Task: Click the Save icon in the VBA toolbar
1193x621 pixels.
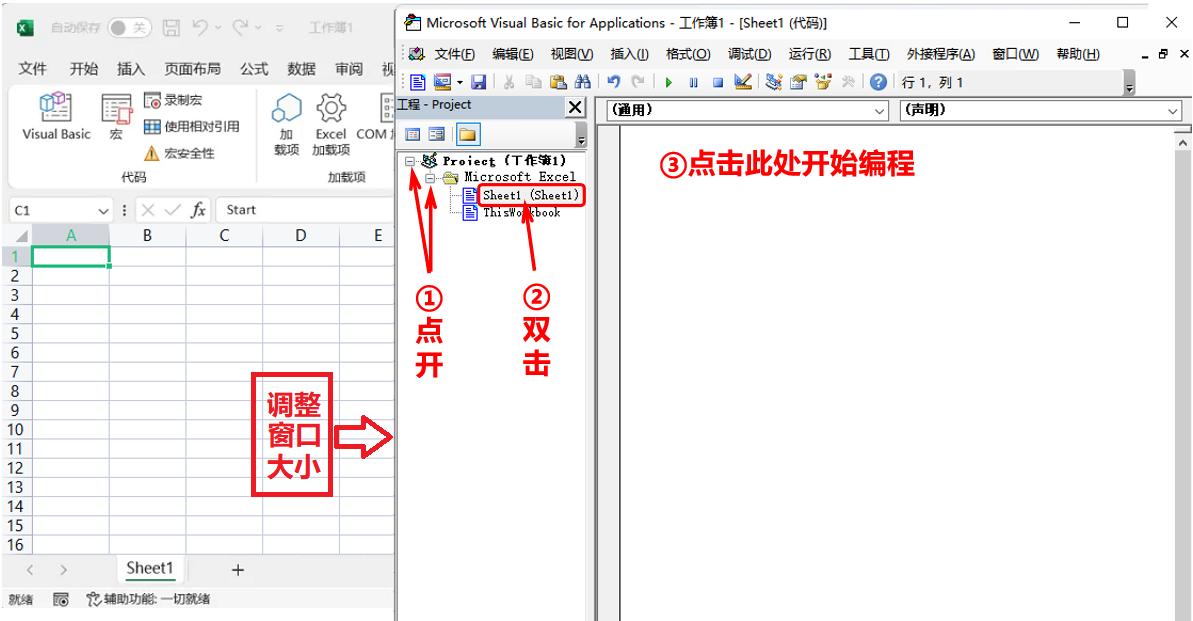Action: [478, 83]
